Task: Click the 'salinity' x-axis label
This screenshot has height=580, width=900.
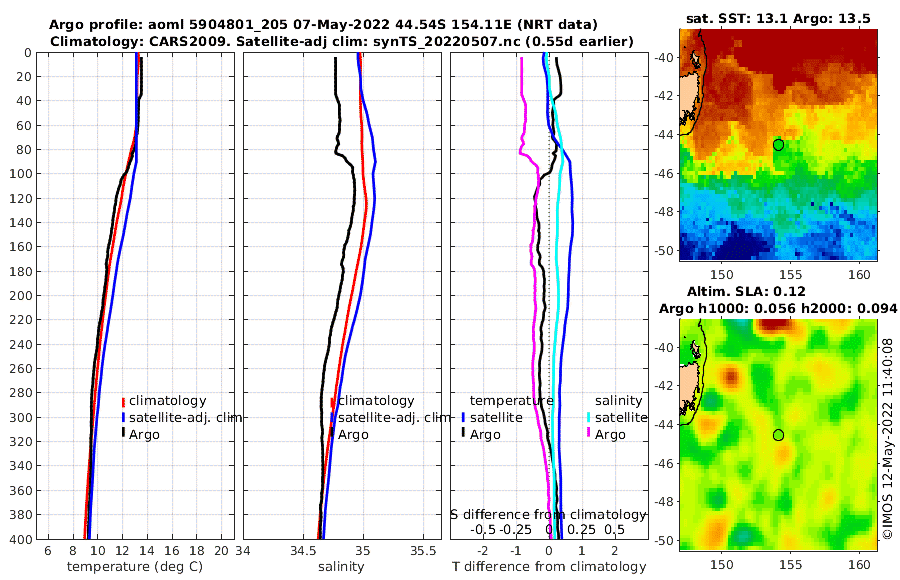Action: [341, 567]
